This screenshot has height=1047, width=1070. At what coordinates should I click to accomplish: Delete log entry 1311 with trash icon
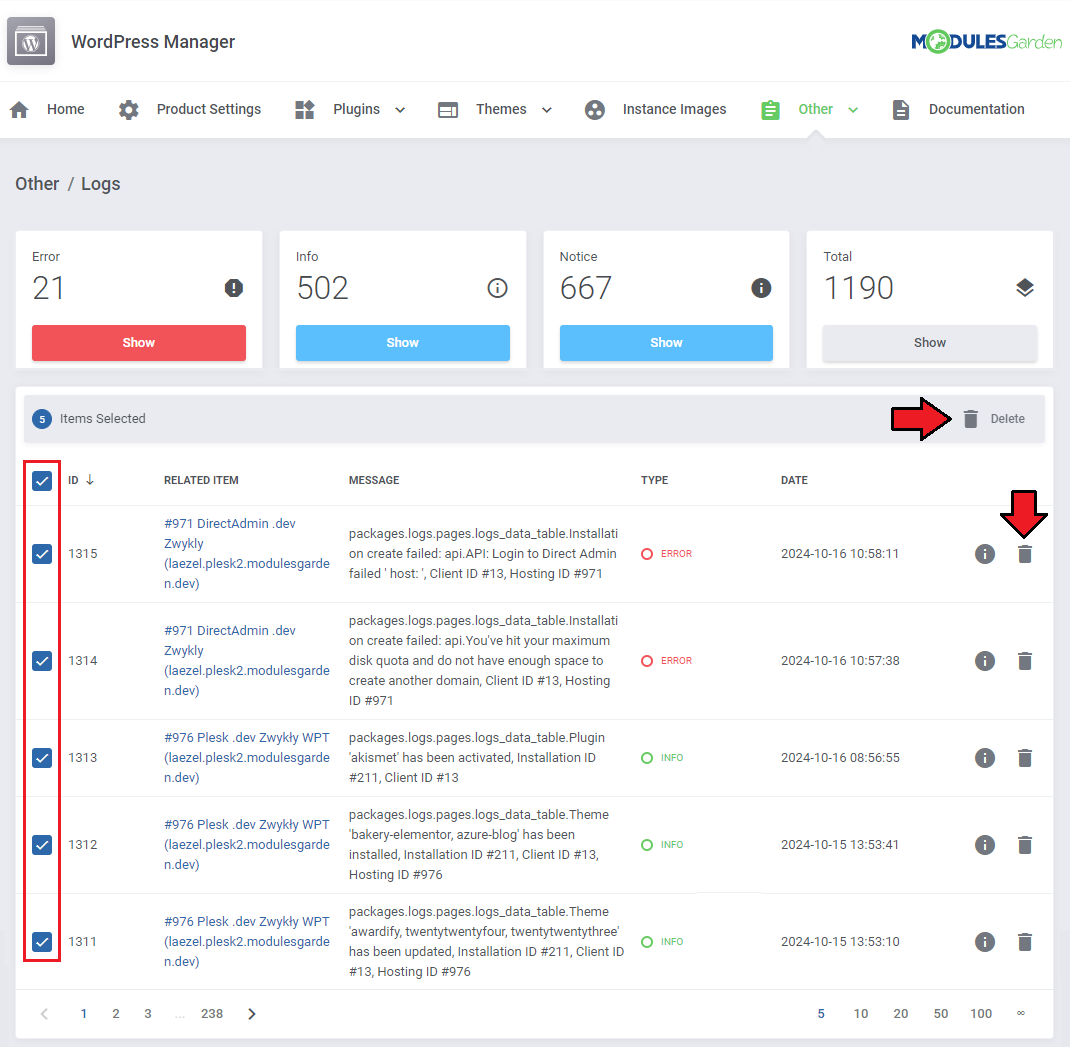click(x=1025, y=942)
